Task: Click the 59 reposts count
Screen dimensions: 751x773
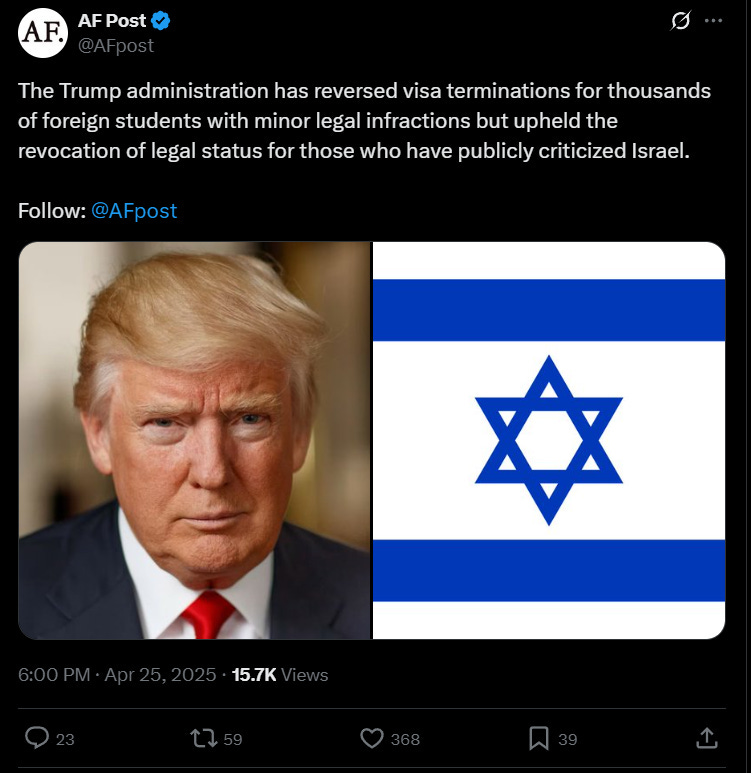Action: coord(233,739)
